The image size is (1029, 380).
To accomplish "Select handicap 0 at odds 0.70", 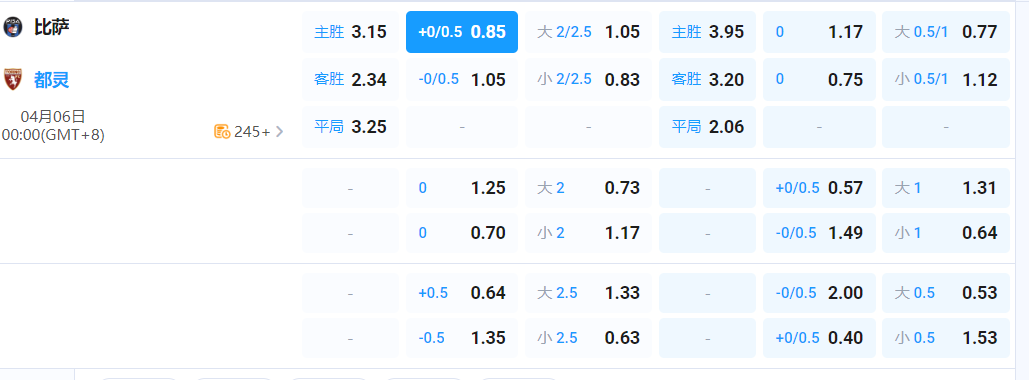I will [462, 232].
